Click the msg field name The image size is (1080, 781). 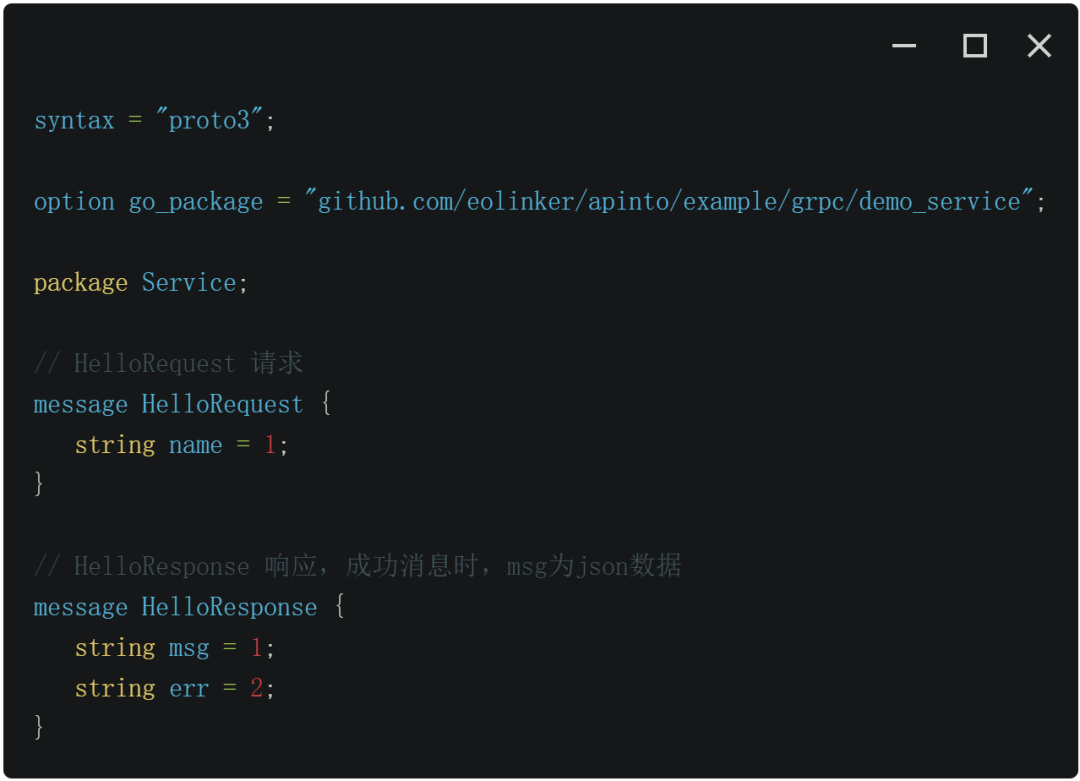189,648
